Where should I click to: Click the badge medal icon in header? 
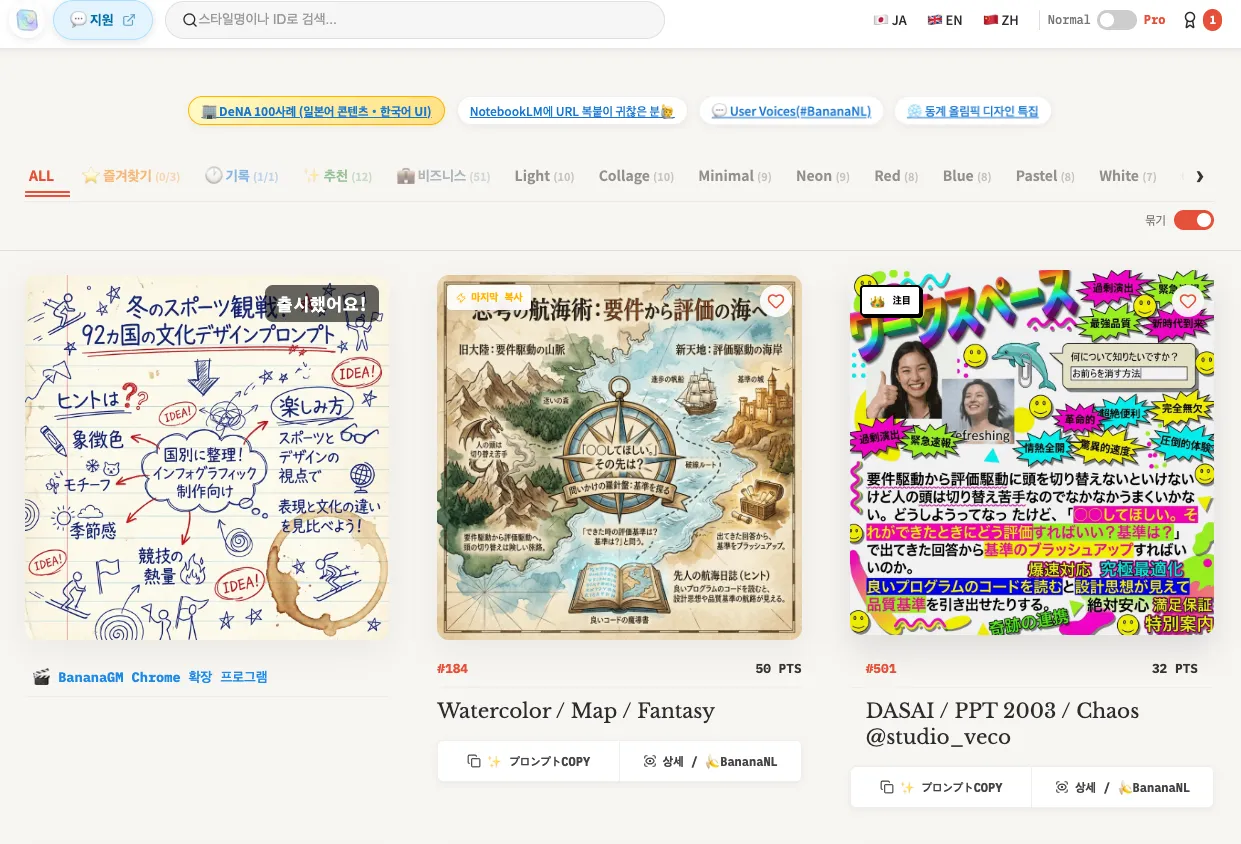(x=1189, y=20)
